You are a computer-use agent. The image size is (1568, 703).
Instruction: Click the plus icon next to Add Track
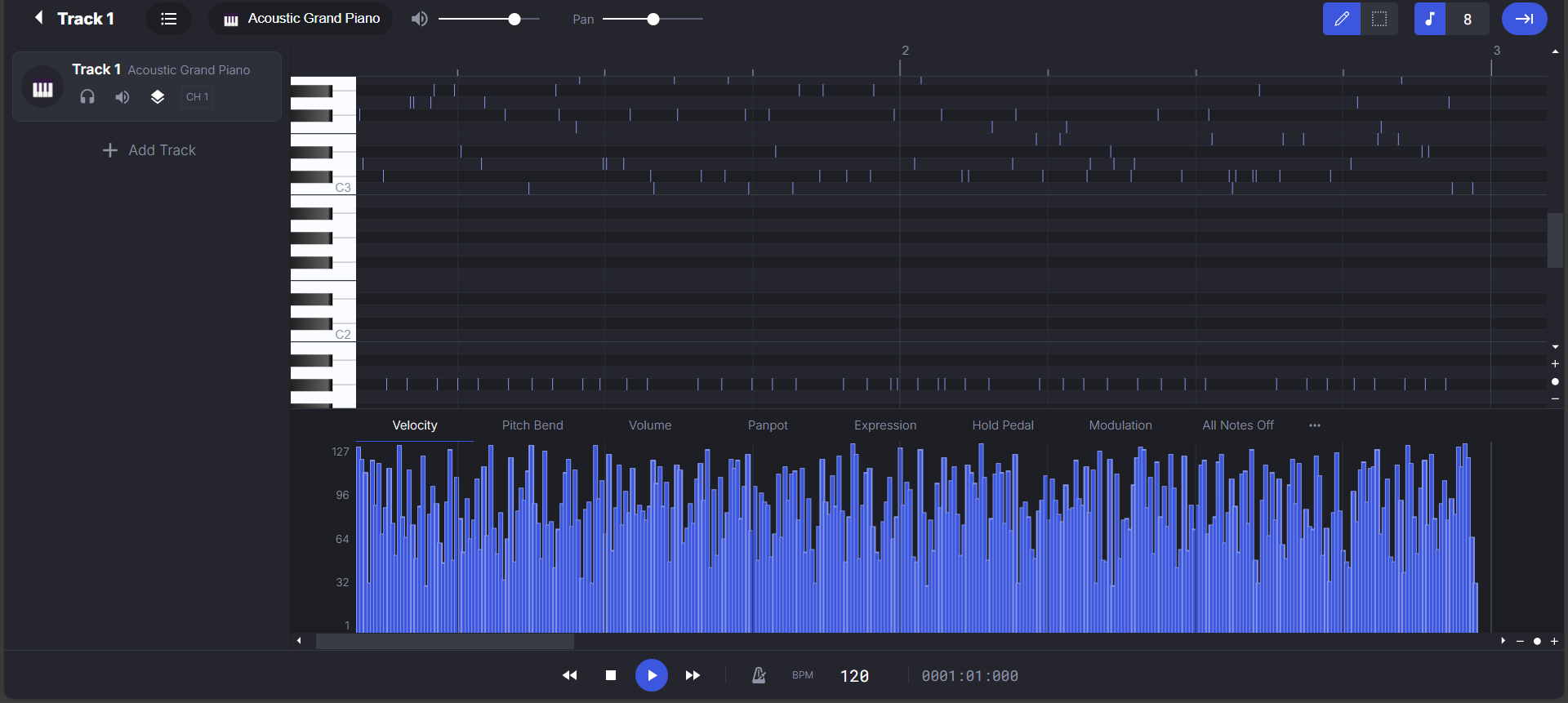point(110,150)
